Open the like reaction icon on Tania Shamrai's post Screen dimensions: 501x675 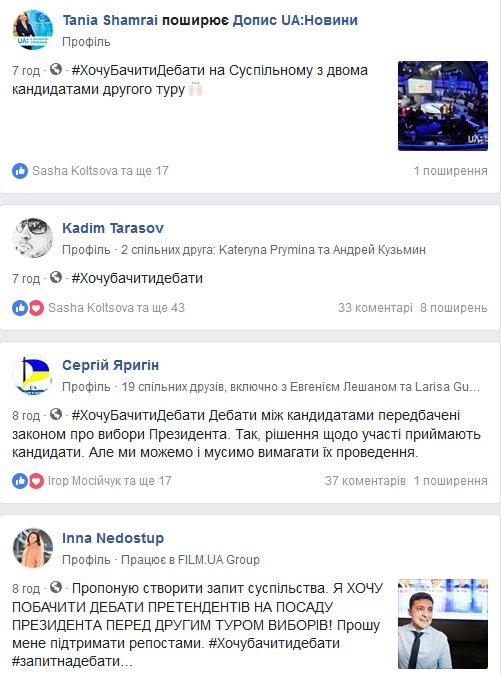pyautogui.click(x=20, y=171)
